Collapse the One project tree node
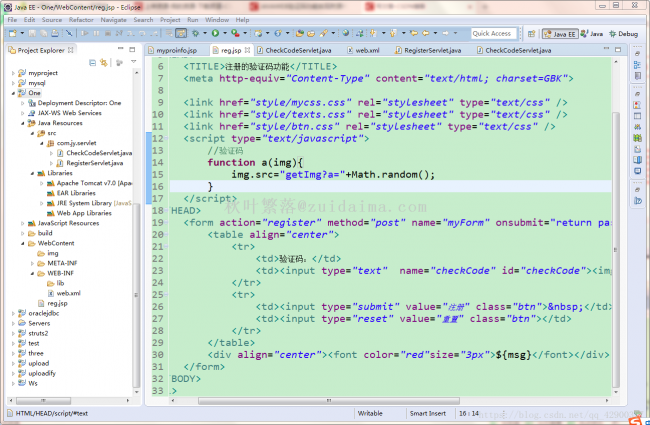The image size is (650, 425). [x=12, y=92]
